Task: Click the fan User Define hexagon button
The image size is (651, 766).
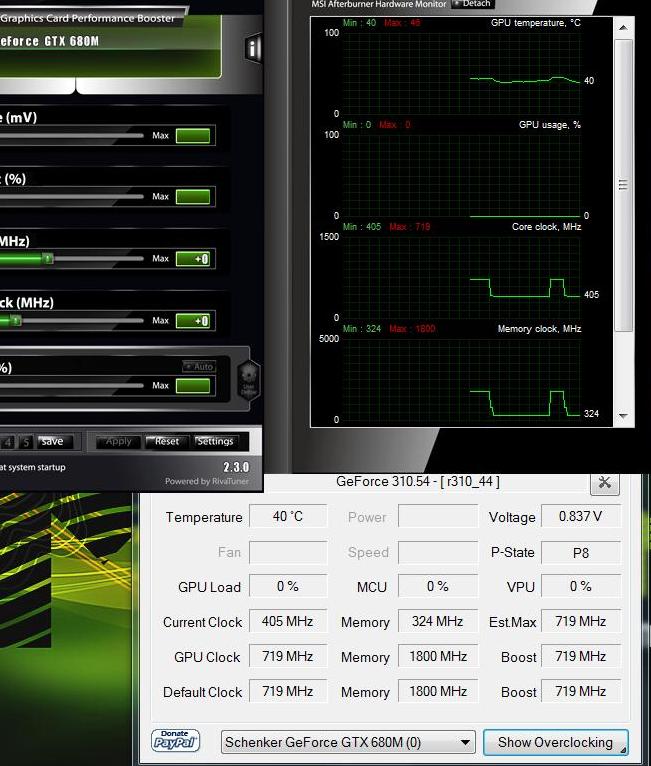Action: point(248,381)
